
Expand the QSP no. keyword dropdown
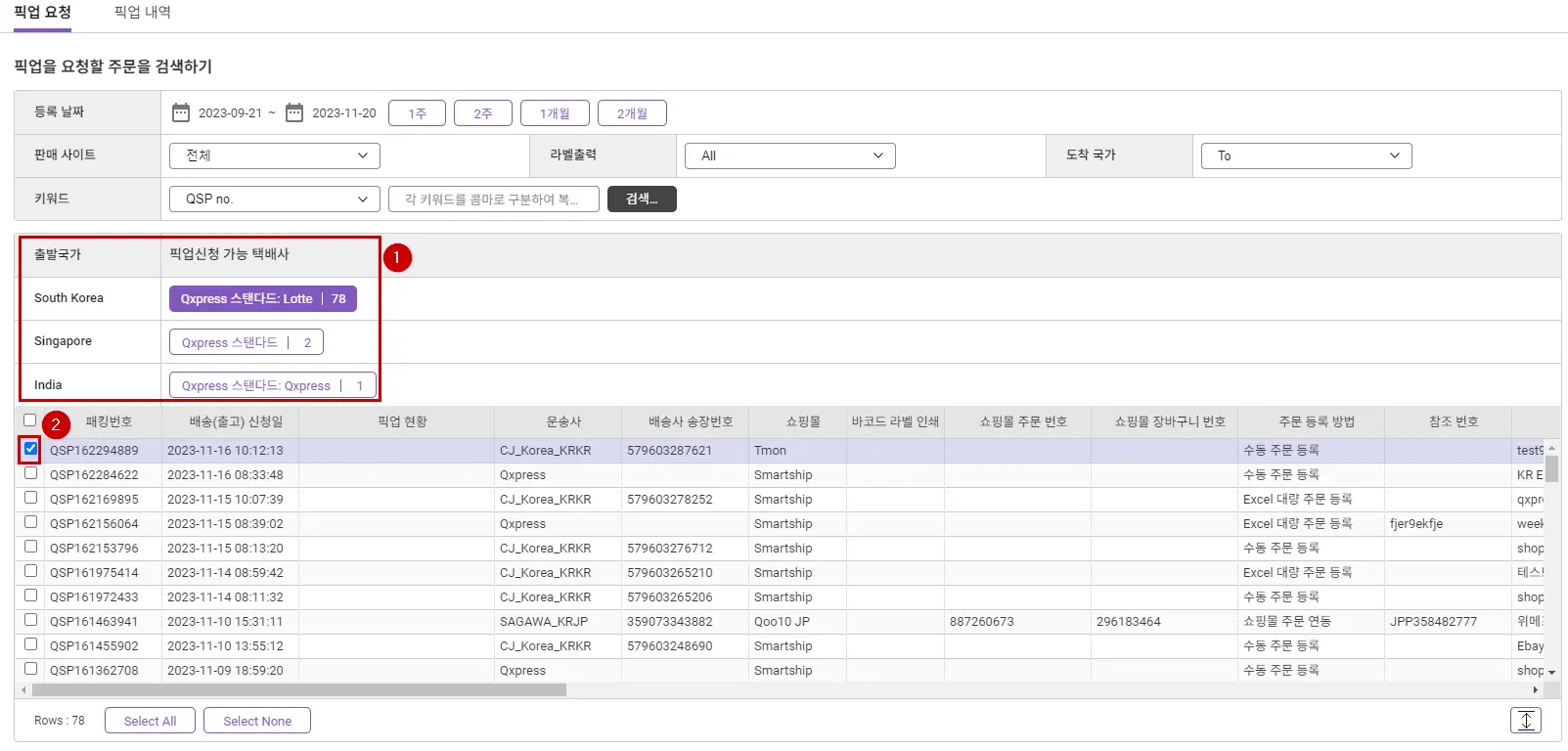[275, 199]
